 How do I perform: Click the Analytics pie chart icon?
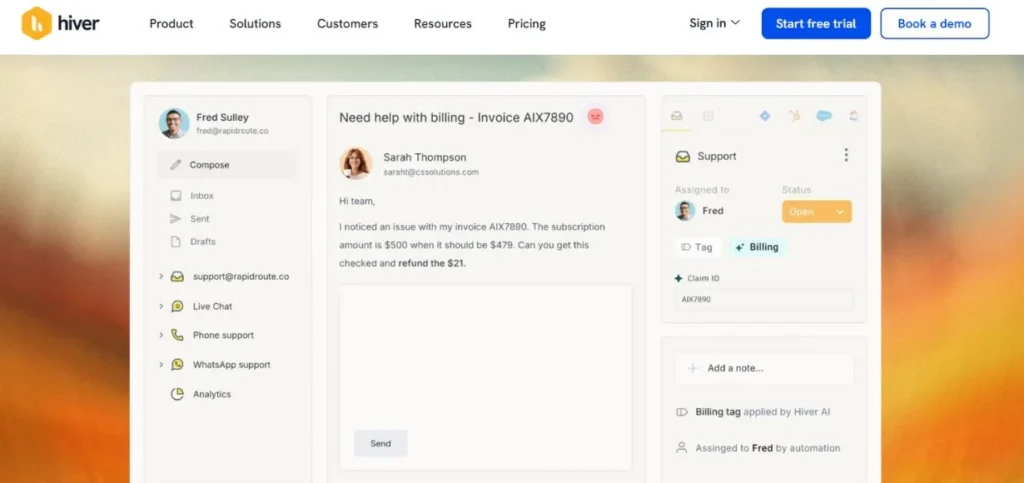pyautogui.click(x=177, y=394)
